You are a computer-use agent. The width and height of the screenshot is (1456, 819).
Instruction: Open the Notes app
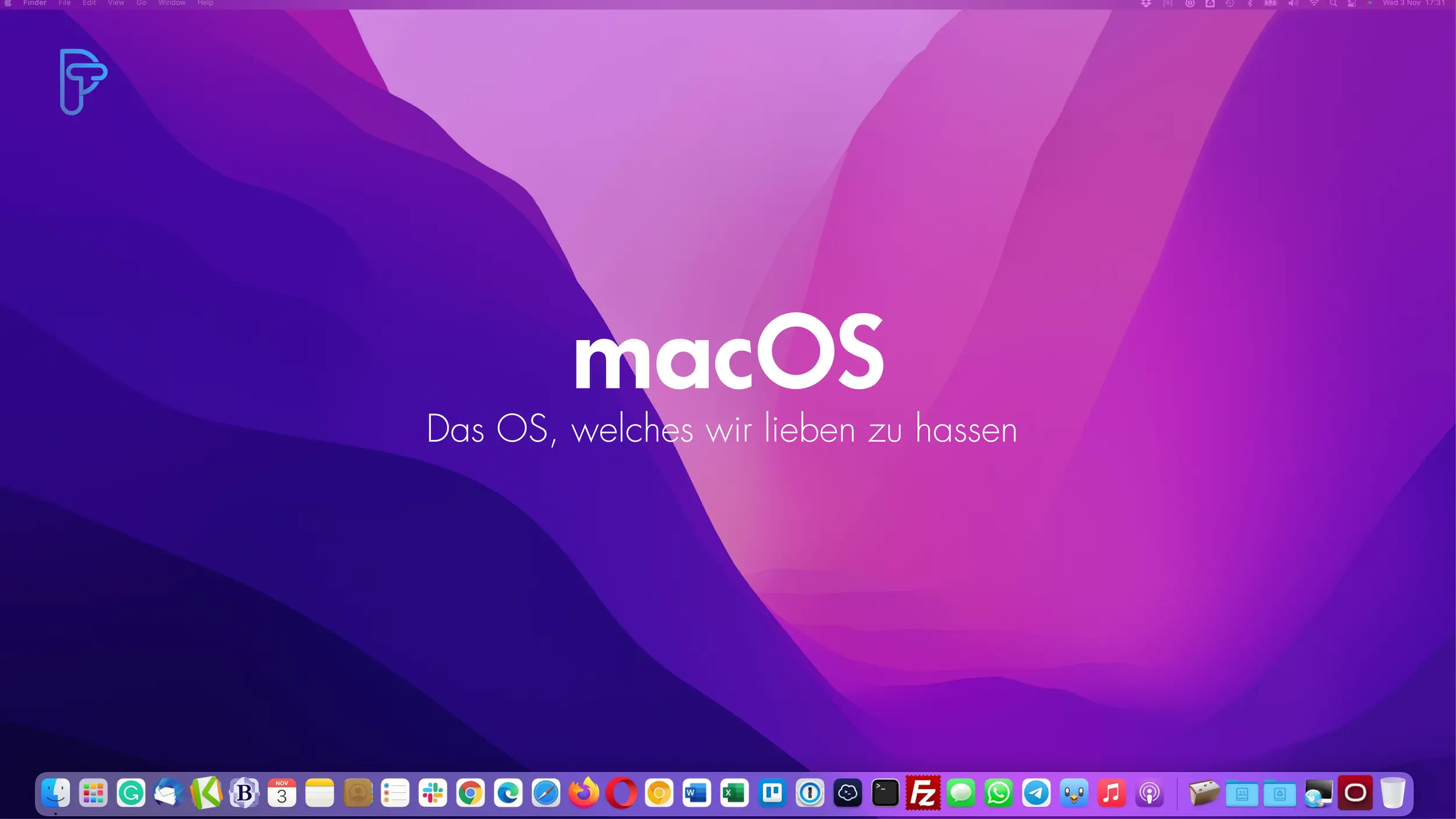coord(320,793)
